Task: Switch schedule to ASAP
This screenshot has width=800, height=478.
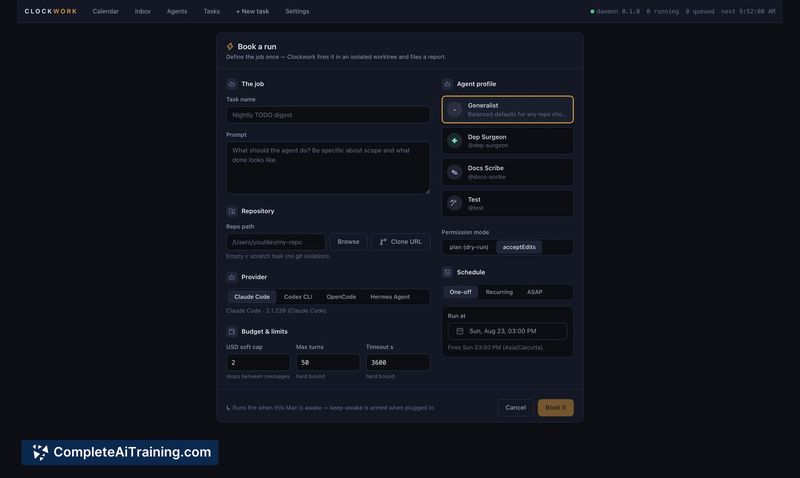Action: [535, 292]
